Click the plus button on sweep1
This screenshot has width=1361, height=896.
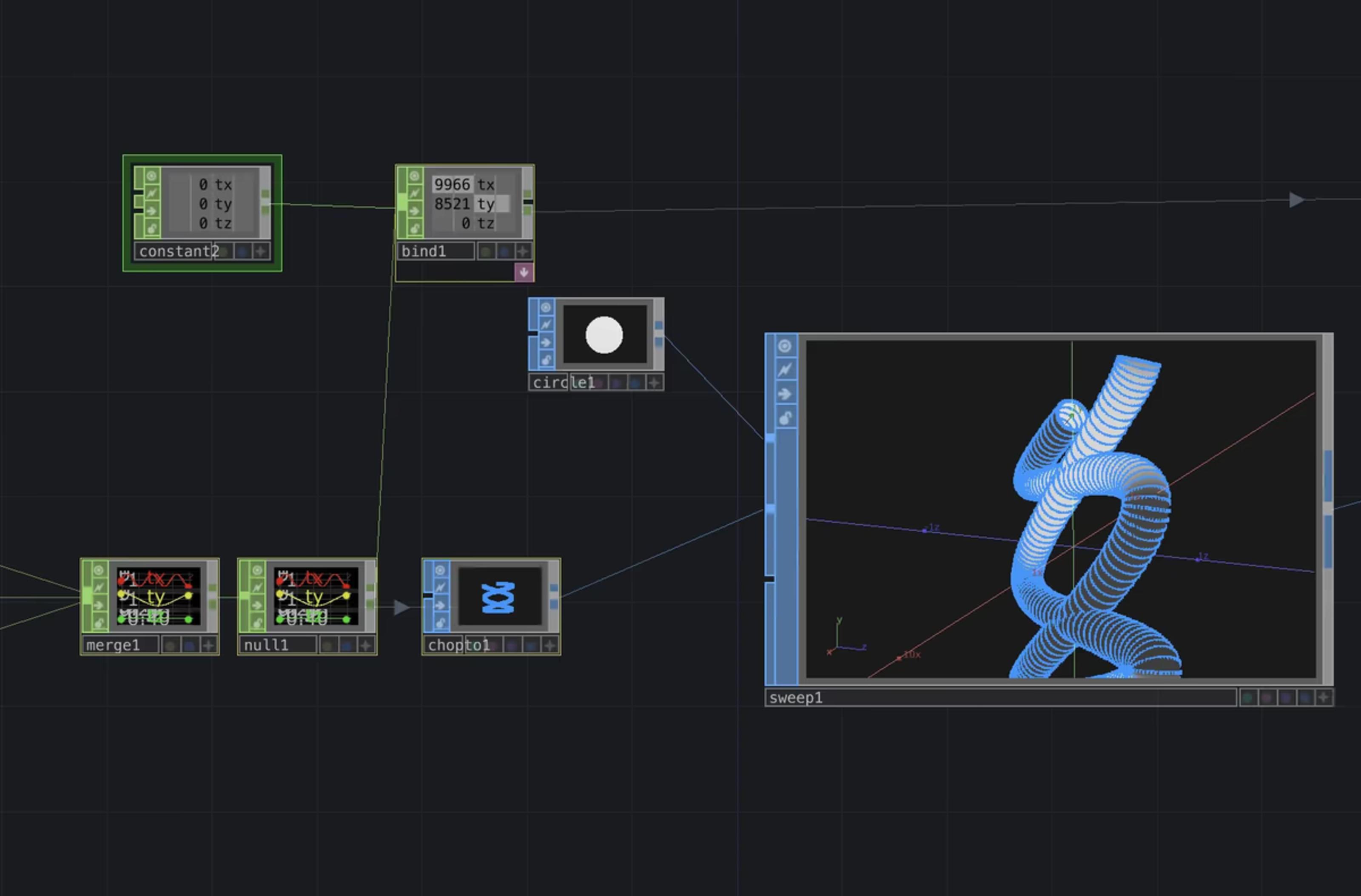pyautogui.click(x=1324, y=697)
